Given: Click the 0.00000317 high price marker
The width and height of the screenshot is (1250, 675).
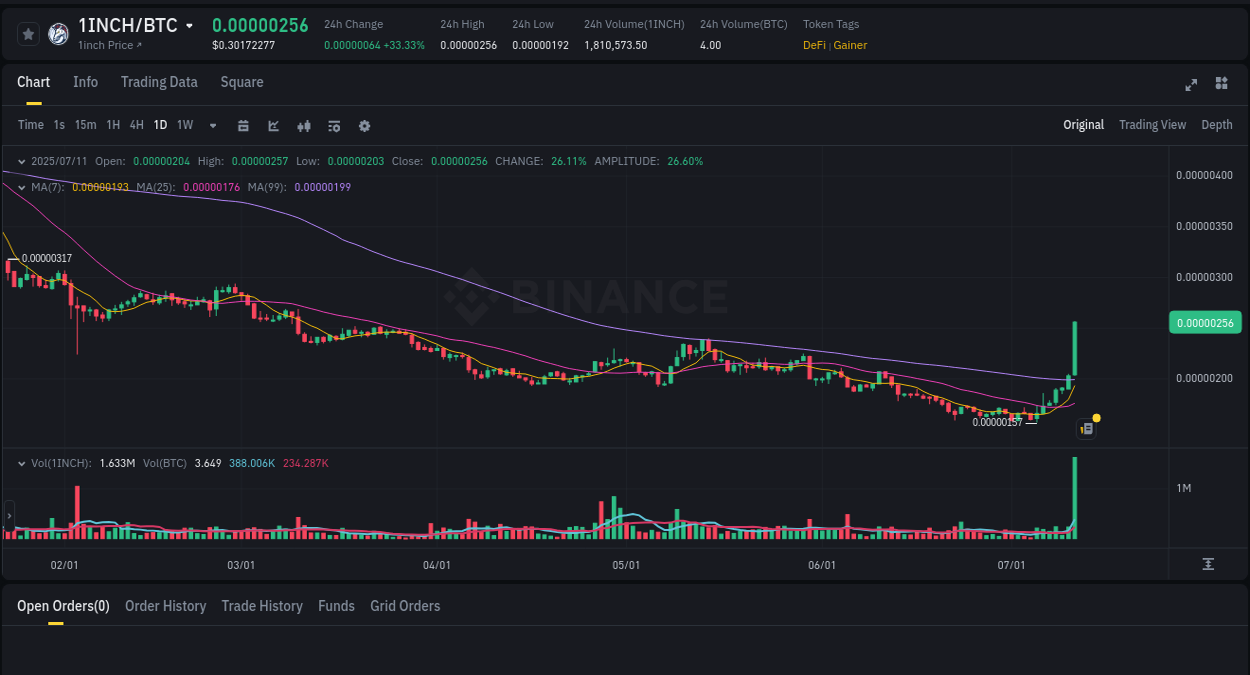Looking at the screenshot, I should point(47,258).
